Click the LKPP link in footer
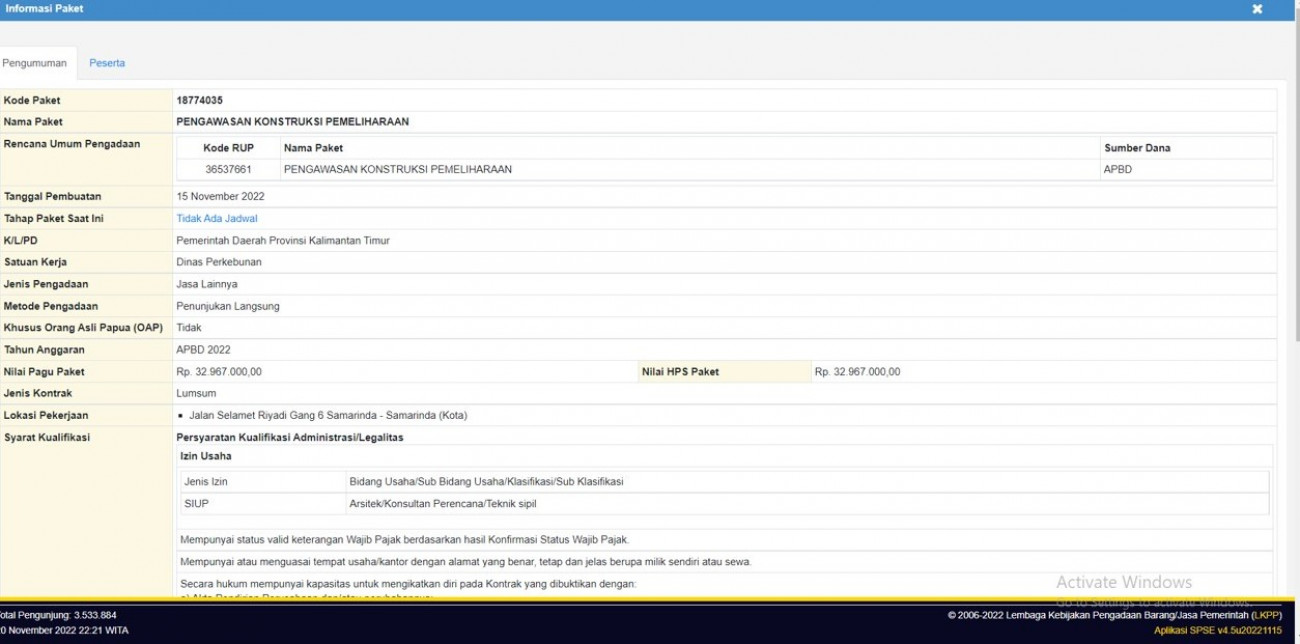 pos(1266,615)
